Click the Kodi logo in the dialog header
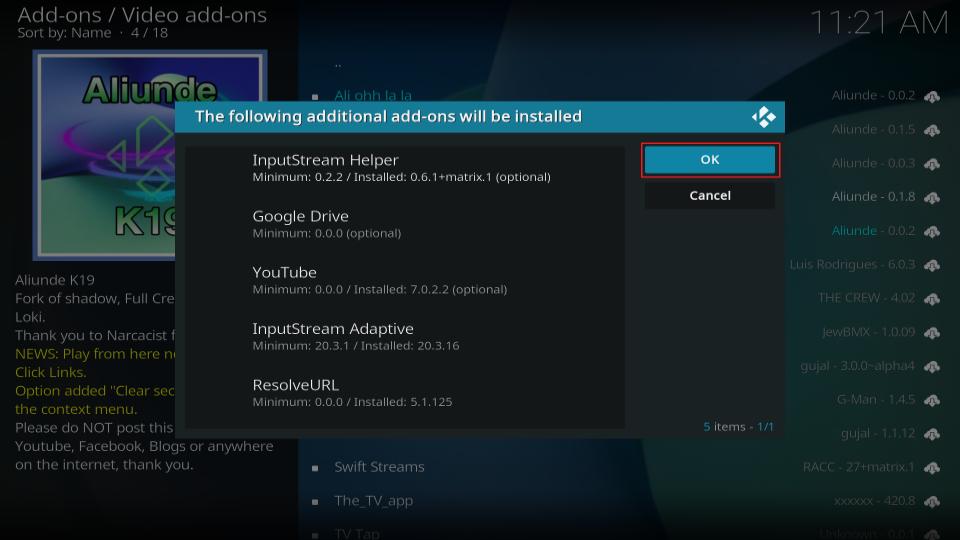Viewport: 960px width, 540px height. click(763, 117)
